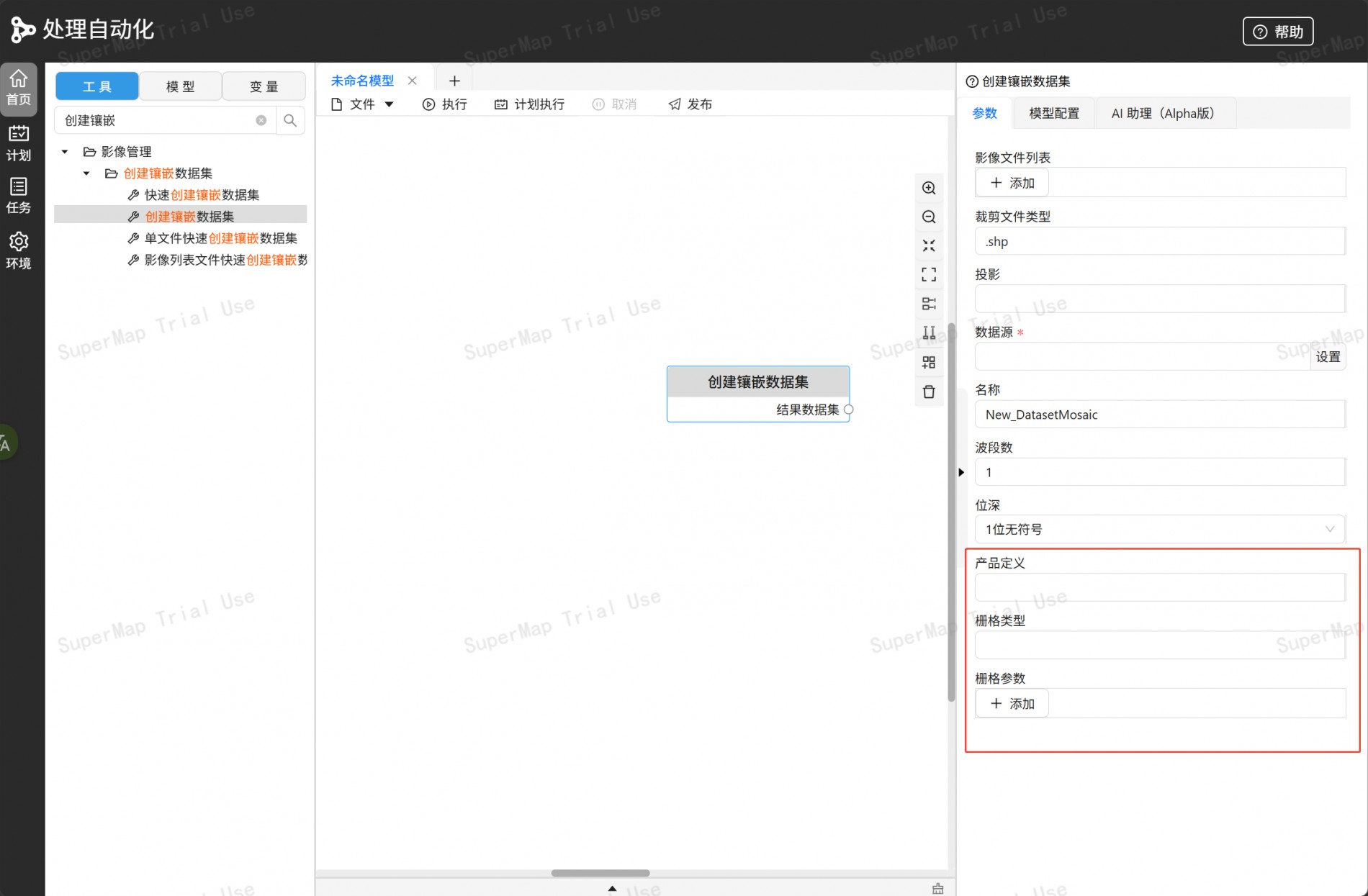Click the trash delete icon on canvas toolbar

pyautogui.click(x=929, y=392)
